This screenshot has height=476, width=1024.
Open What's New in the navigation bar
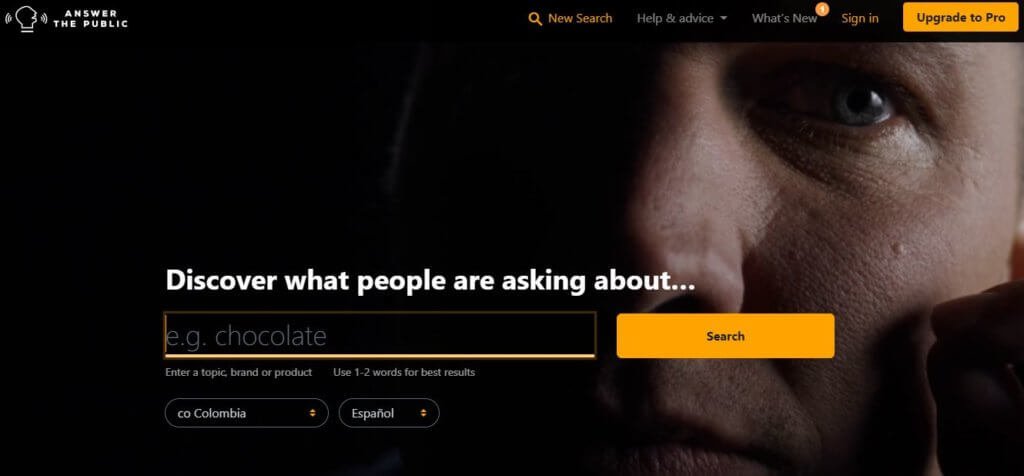(x=784, y=18)
